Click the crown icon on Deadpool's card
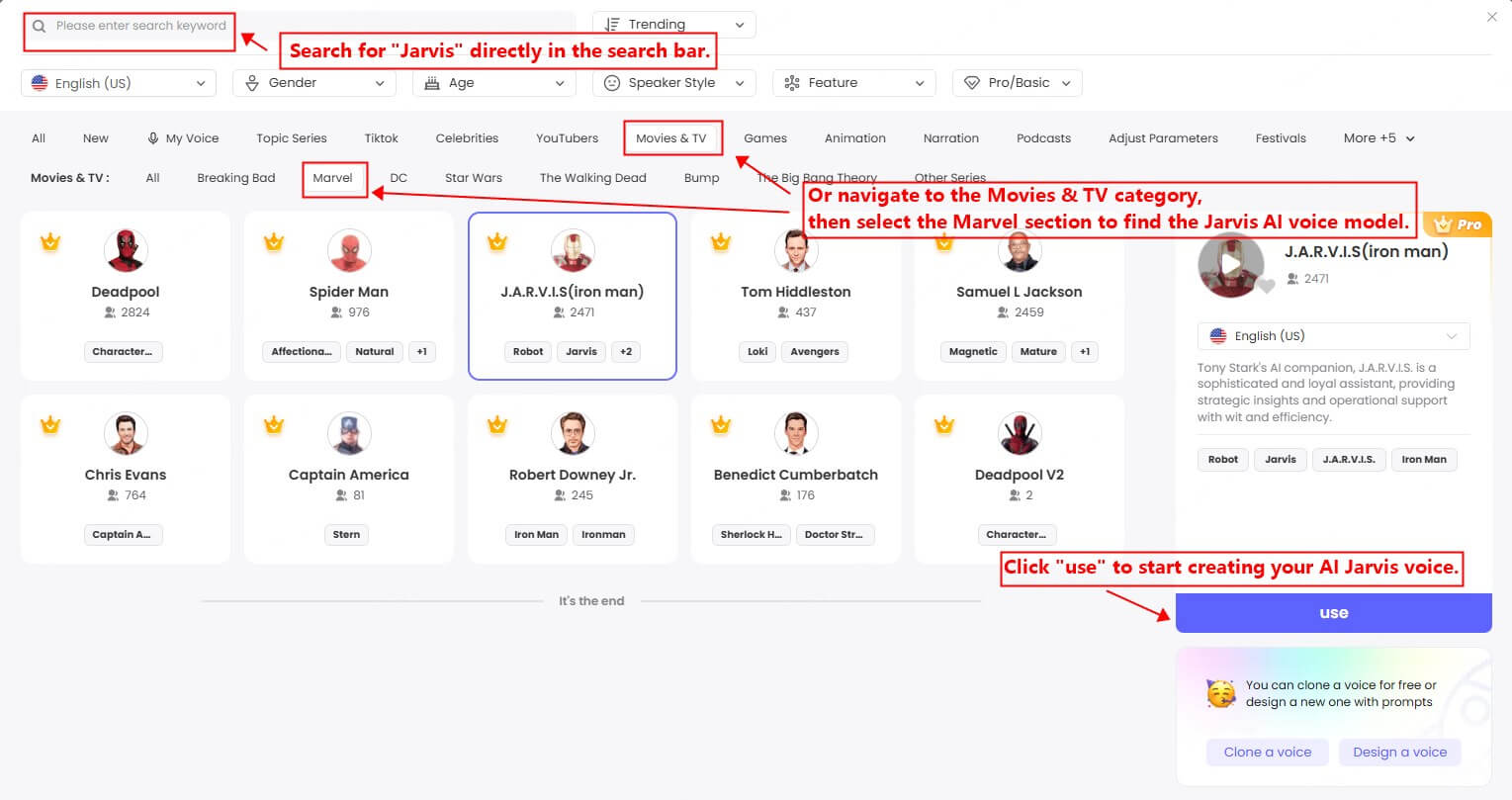This screenshot has width=1512, height=800. (x=50, y=241)
